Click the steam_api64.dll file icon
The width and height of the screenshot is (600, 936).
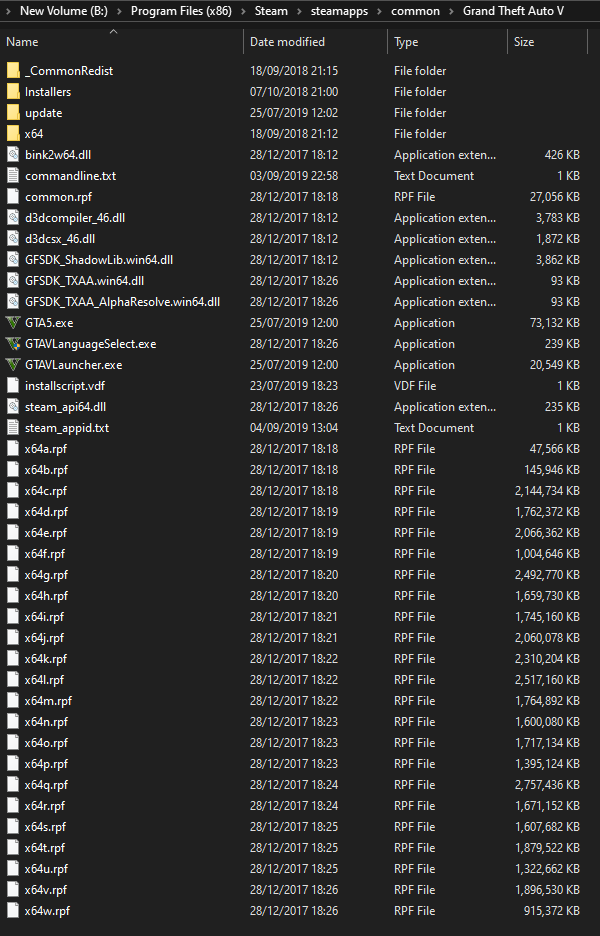point(13,407)
